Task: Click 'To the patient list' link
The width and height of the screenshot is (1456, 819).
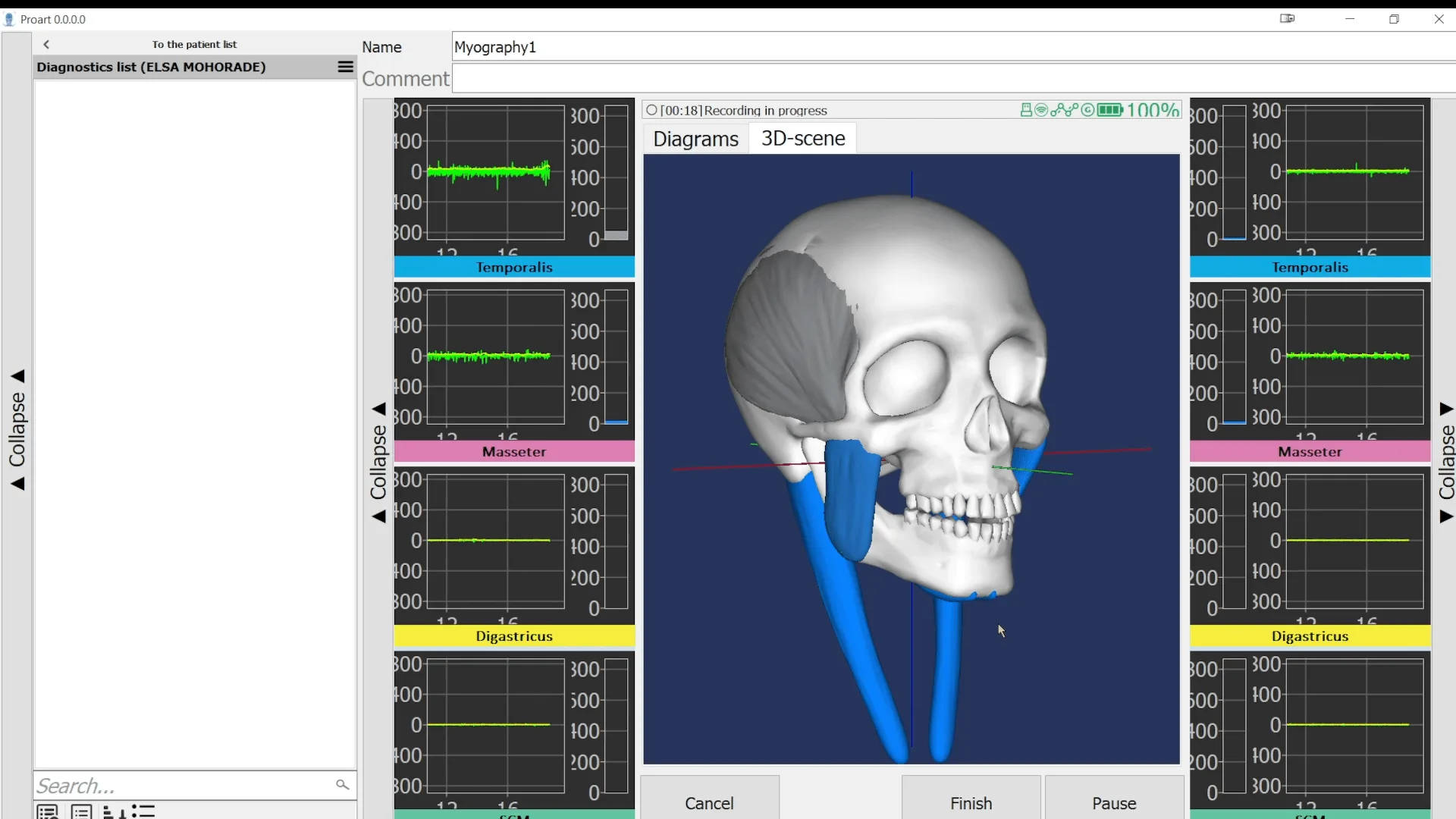Action: tap(194, 44)
